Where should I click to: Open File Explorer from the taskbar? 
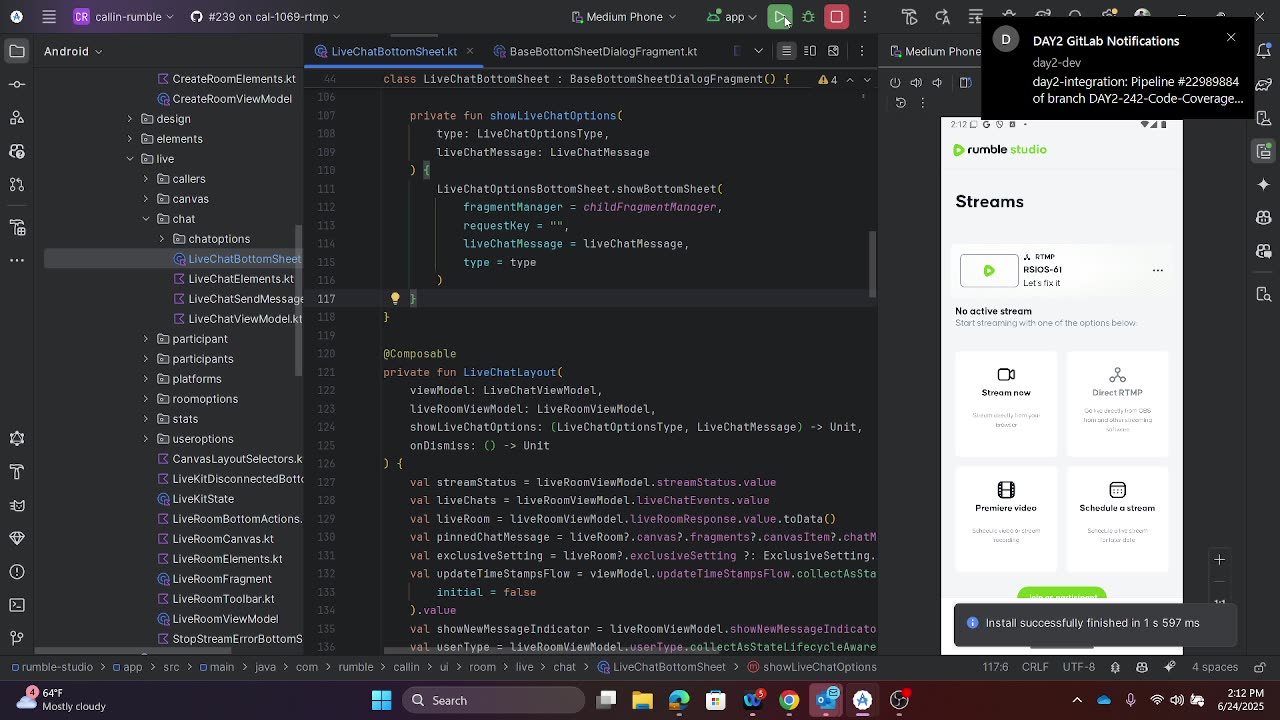(642, 700)
